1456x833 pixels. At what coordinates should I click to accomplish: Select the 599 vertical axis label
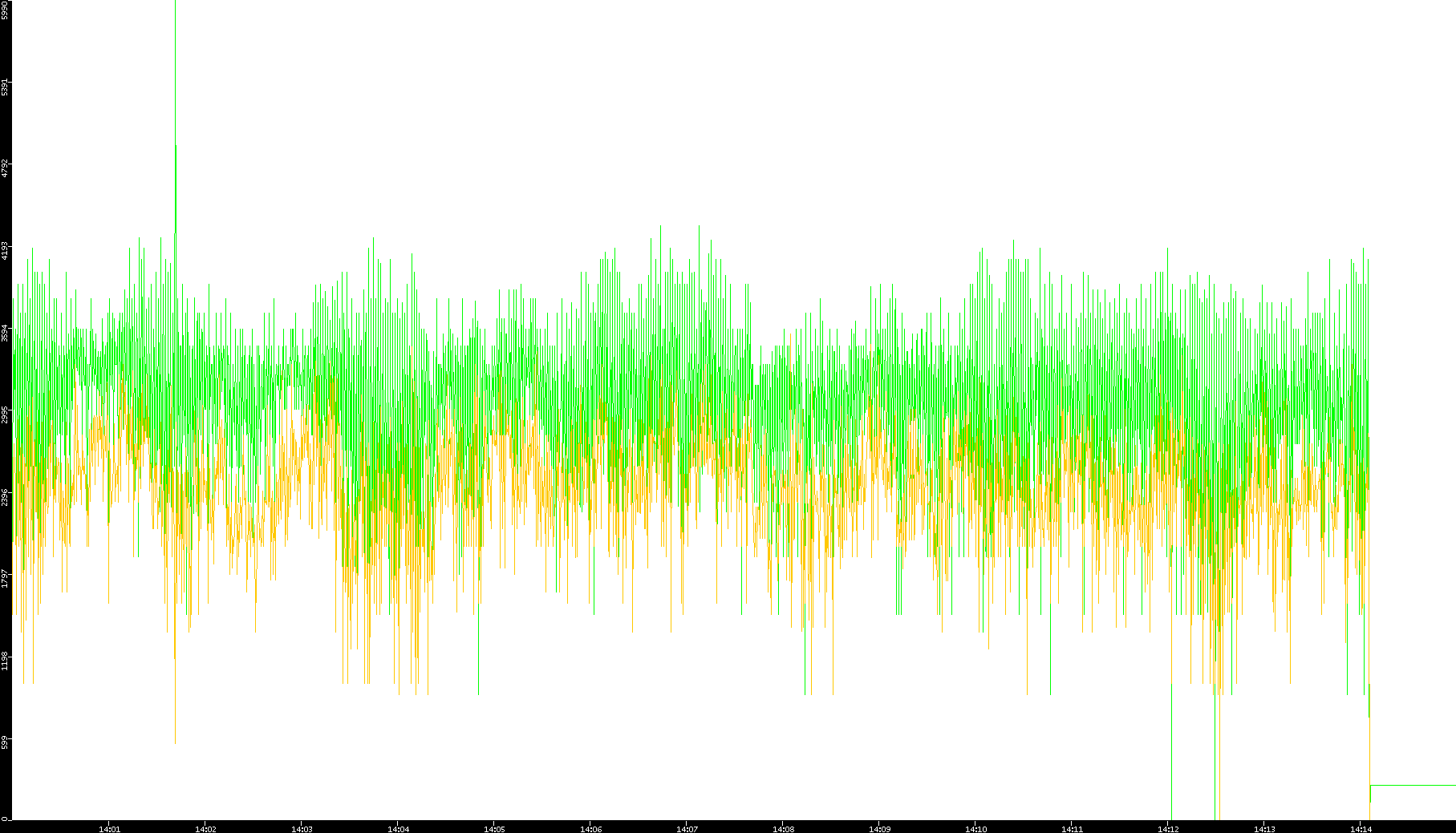[5, 742]
